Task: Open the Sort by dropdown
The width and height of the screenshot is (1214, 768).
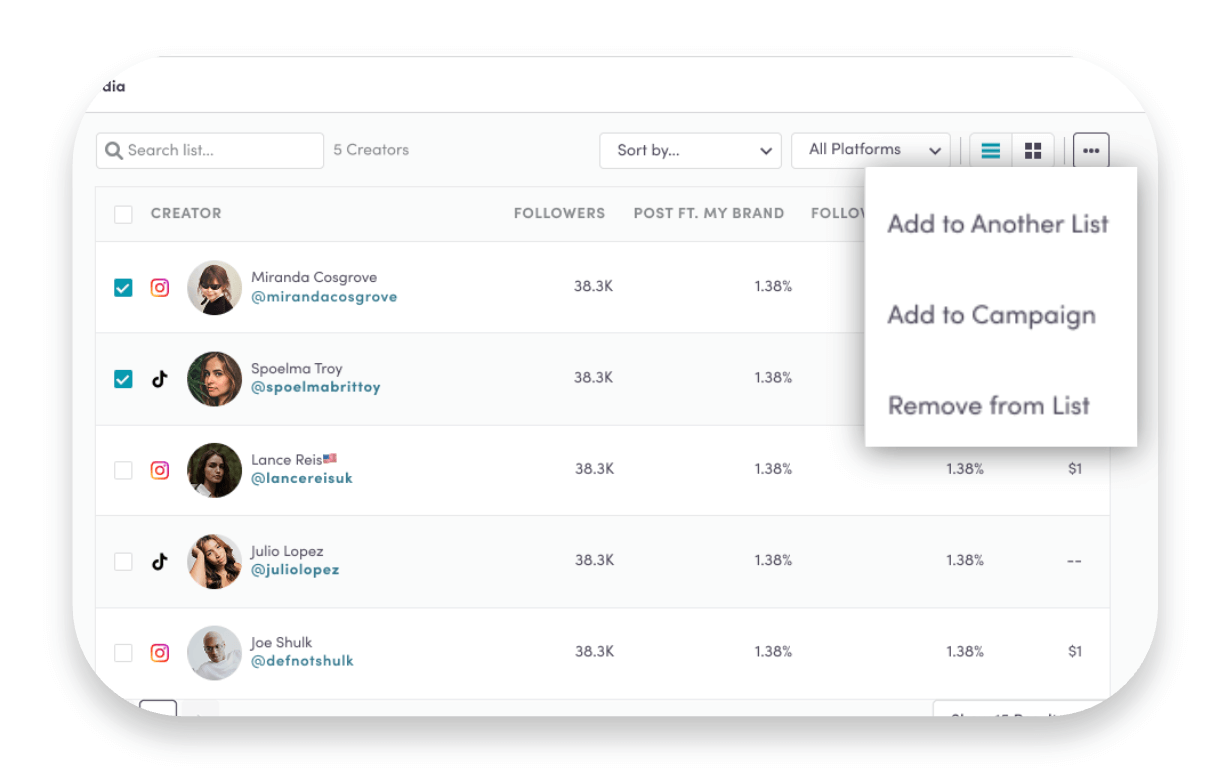Action: (x=690, y=151)
